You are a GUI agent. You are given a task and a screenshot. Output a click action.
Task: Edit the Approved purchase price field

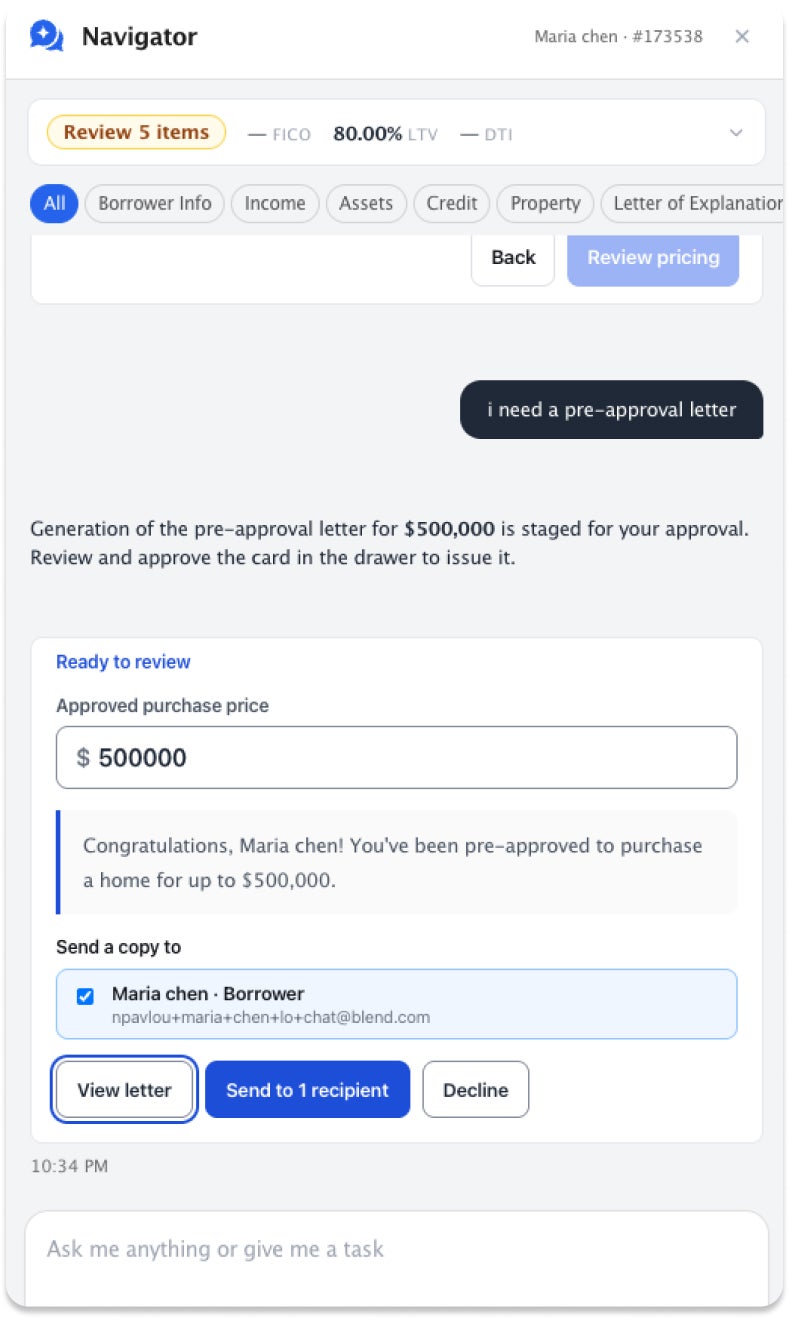tap(397, 758)
